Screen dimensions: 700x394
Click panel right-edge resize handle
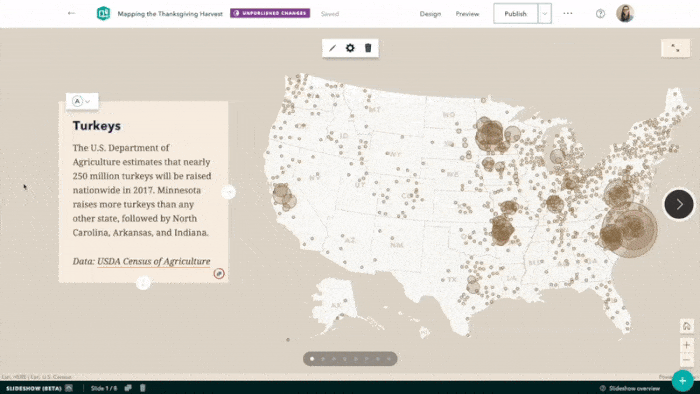pyautogui.click(x=229, y=192)
